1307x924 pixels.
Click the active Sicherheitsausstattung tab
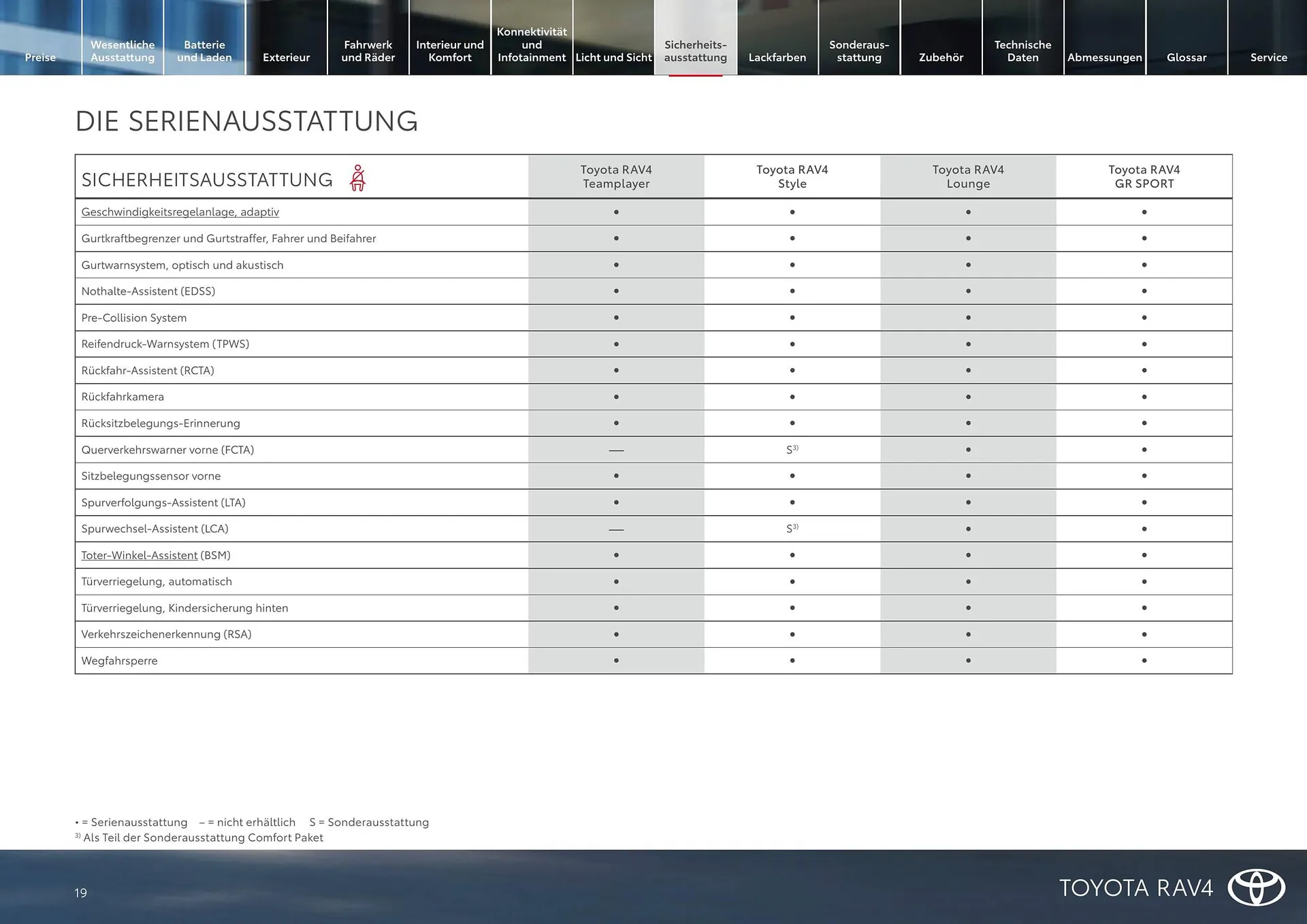(x=695, y=51)
